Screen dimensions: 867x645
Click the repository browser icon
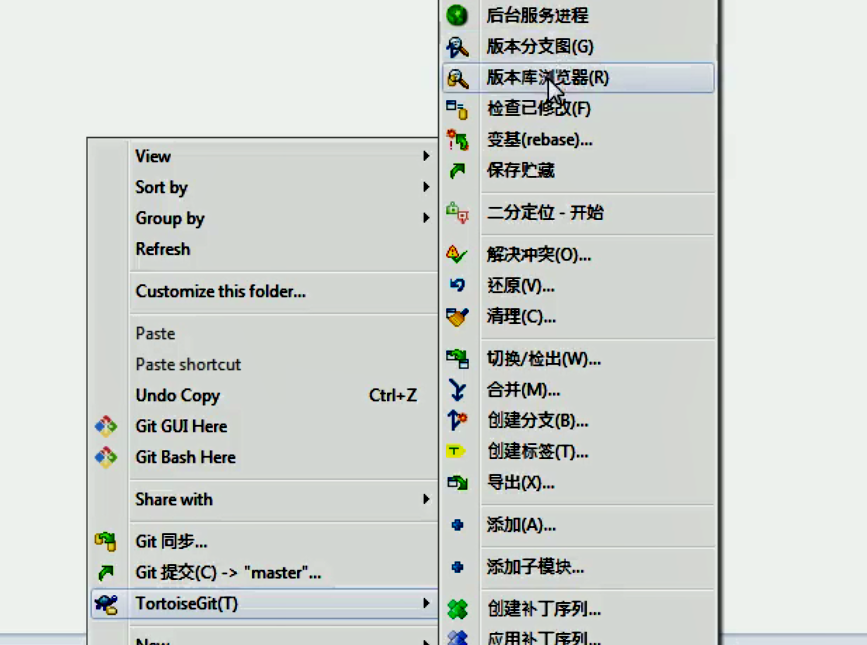pos(457,78)
